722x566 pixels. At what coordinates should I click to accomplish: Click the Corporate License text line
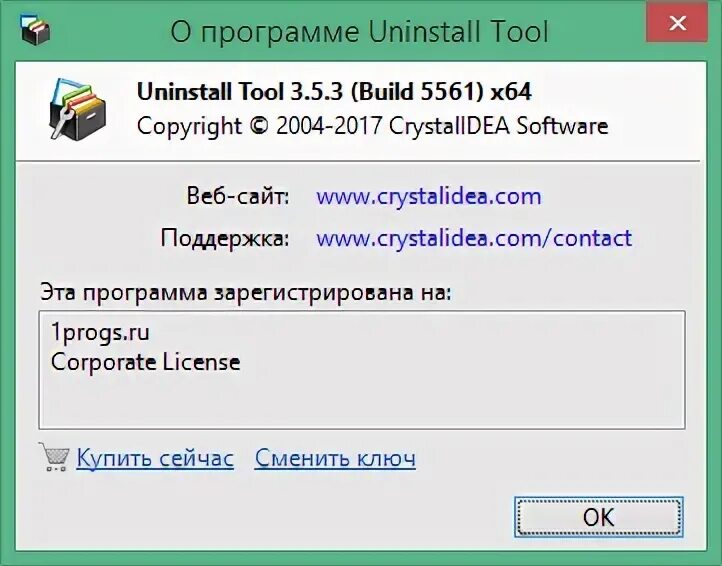tap(145, 361)
